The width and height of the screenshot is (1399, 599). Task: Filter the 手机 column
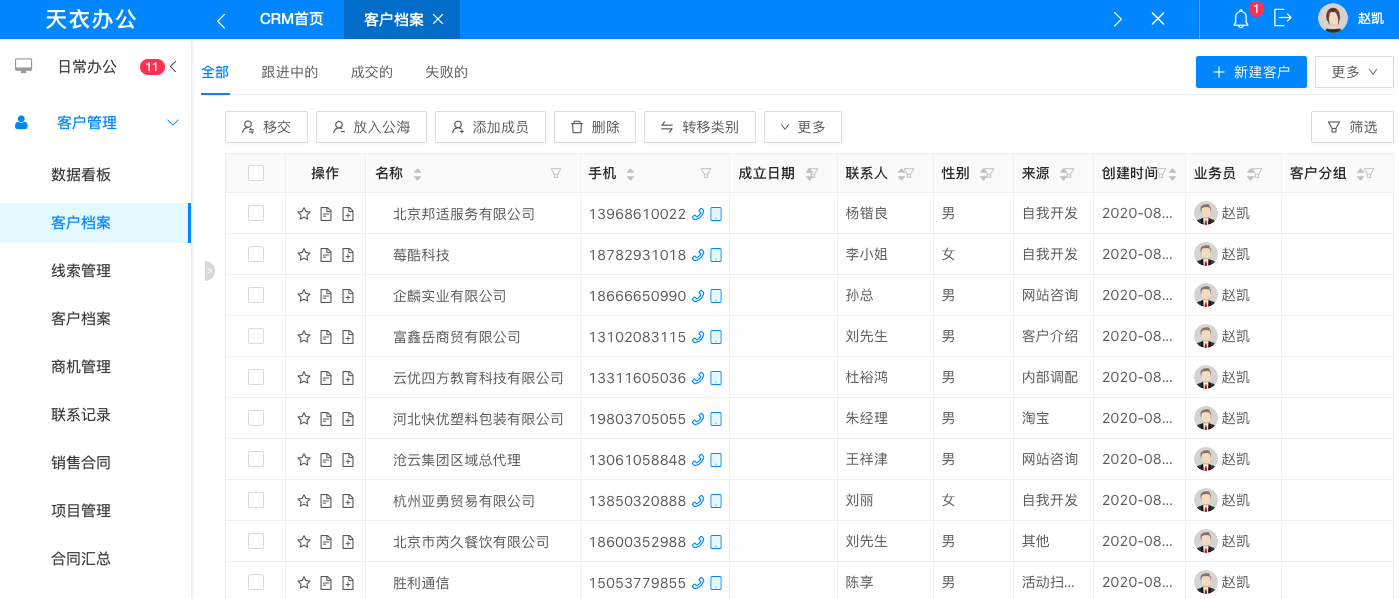pyautogui.click(x=706, y=173)
